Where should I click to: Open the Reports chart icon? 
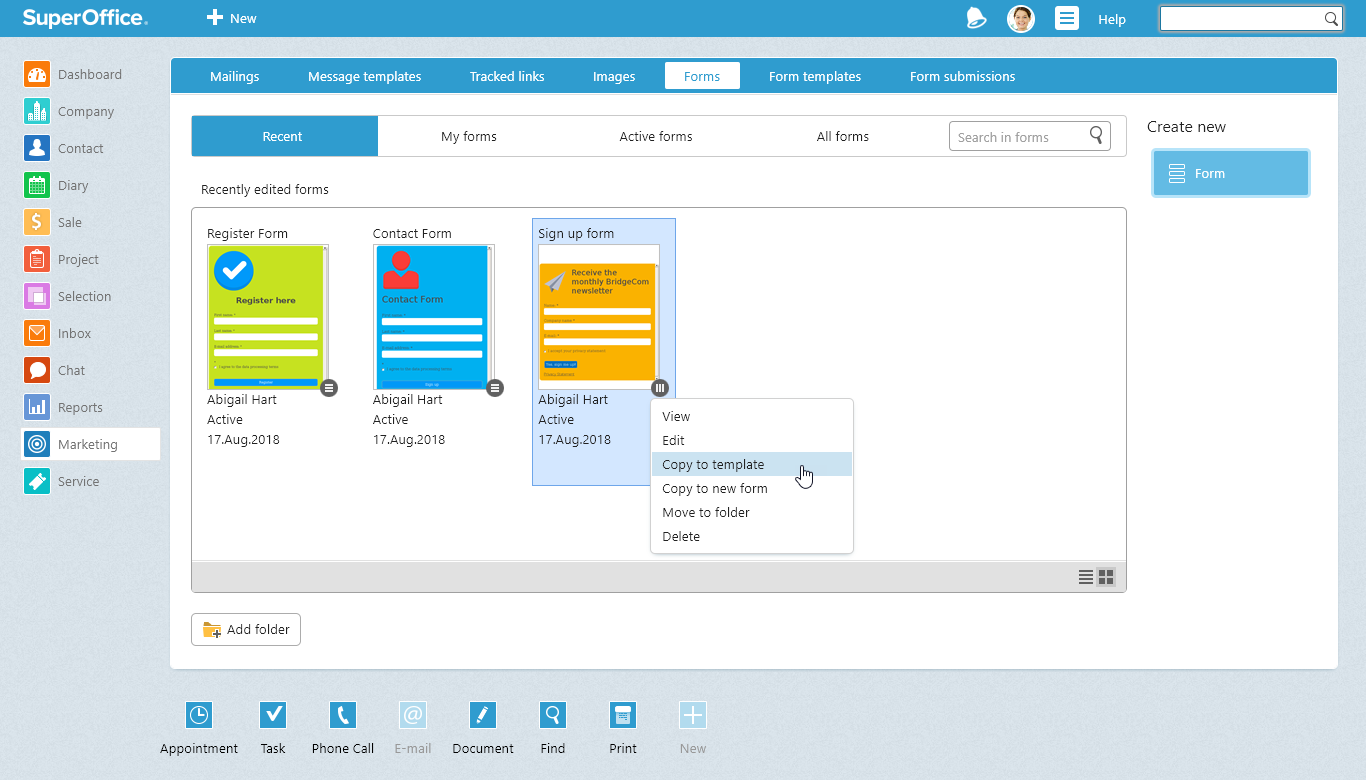[37, 408]
